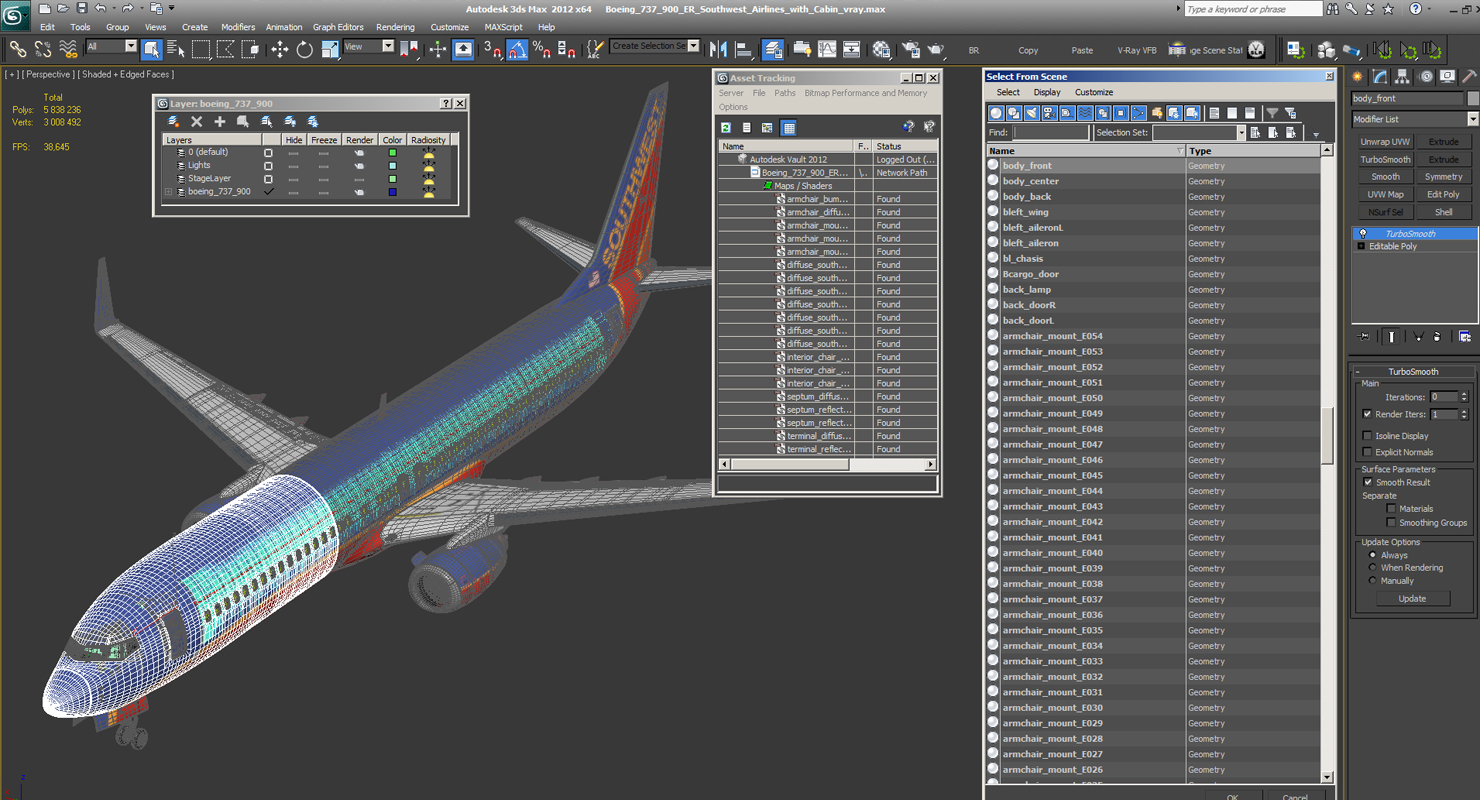Activate the Select Object tool
The height and width of the screenshot is (800, 1480).
pos(152,49)
